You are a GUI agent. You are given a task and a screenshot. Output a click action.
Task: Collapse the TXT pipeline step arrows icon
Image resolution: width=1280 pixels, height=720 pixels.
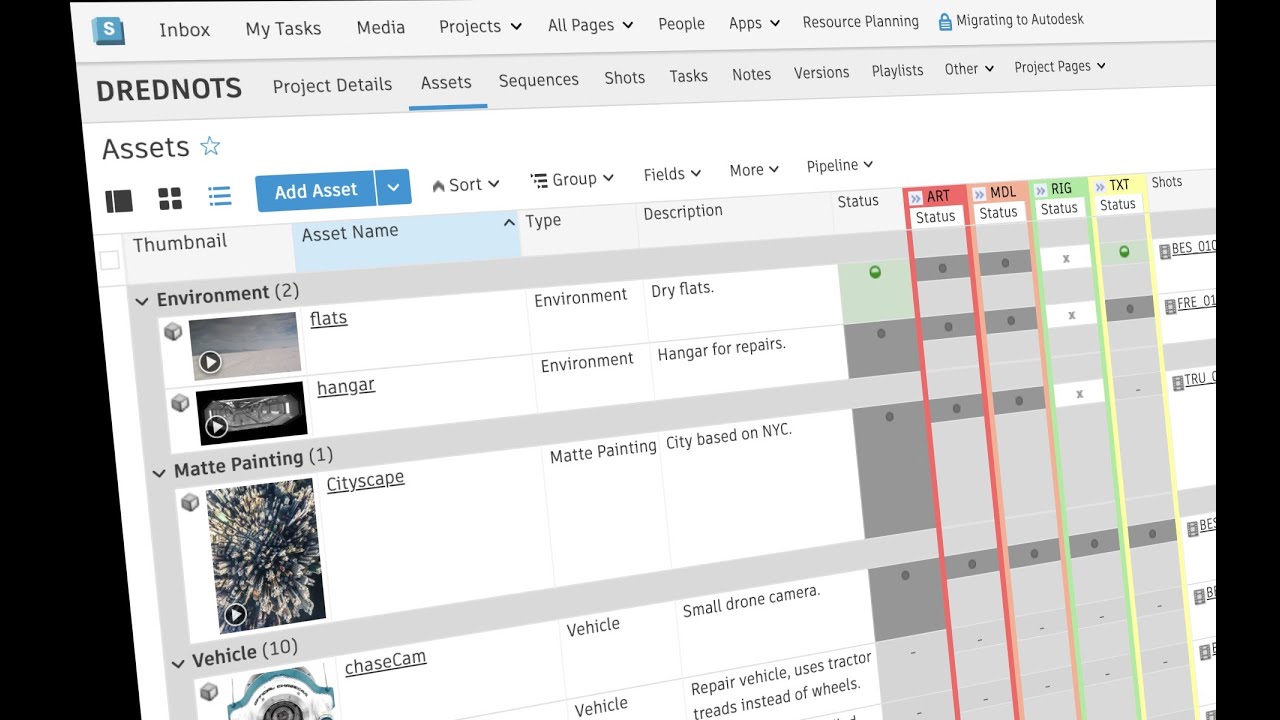tap(1100, 186)
